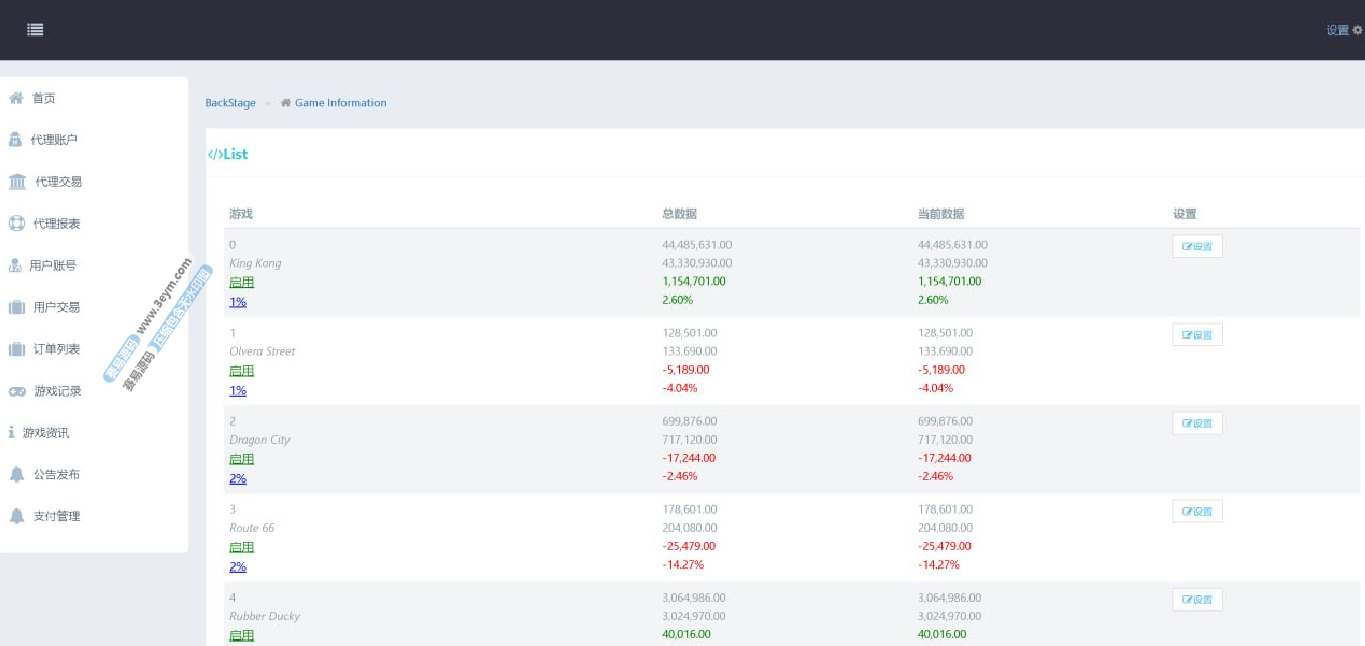Click the 2% rate link under Dragon City
Viewport: 1365px width, 646px height.
(x=238, y=479)
